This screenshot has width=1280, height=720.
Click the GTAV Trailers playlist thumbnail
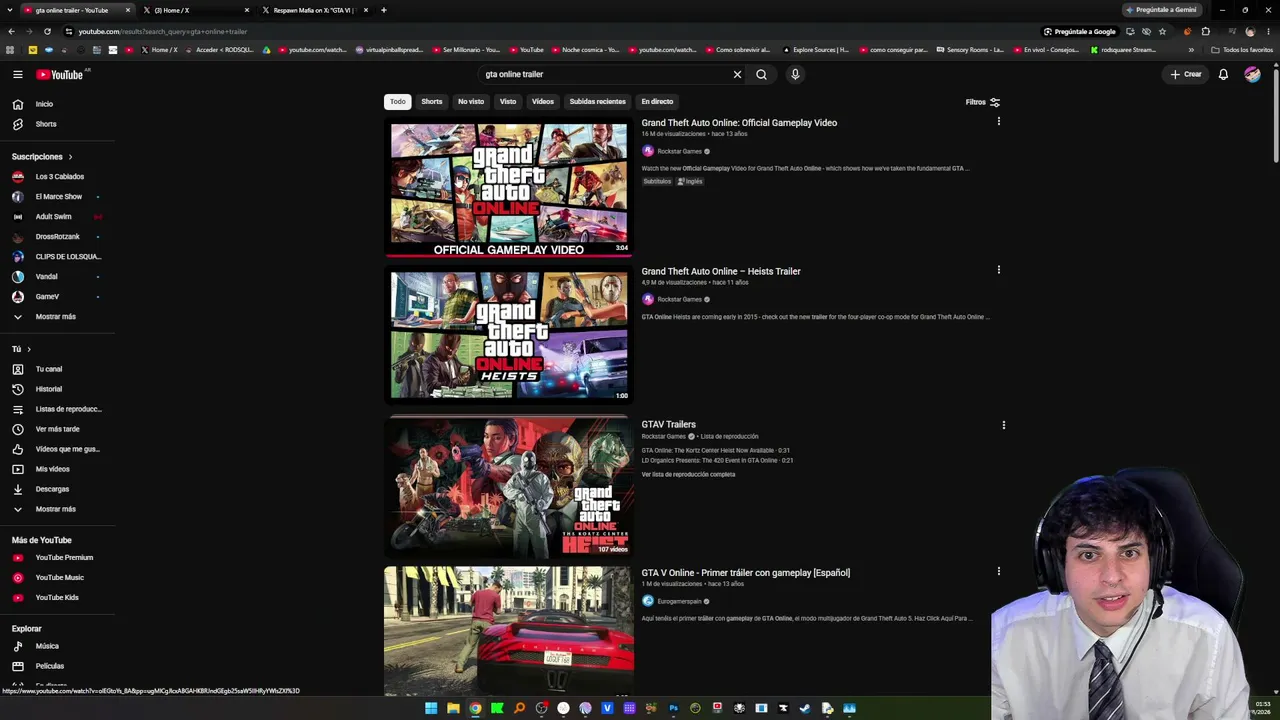(509, 488)
